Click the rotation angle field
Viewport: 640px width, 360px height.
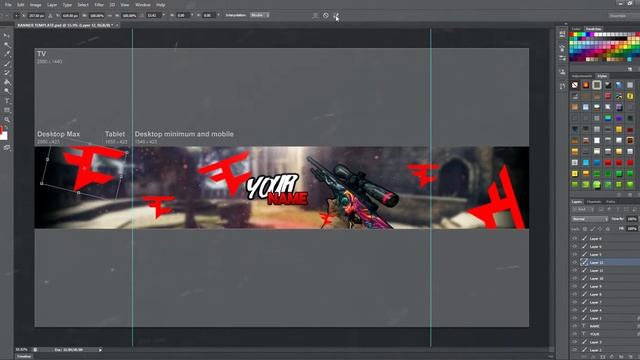coord(152,16)
